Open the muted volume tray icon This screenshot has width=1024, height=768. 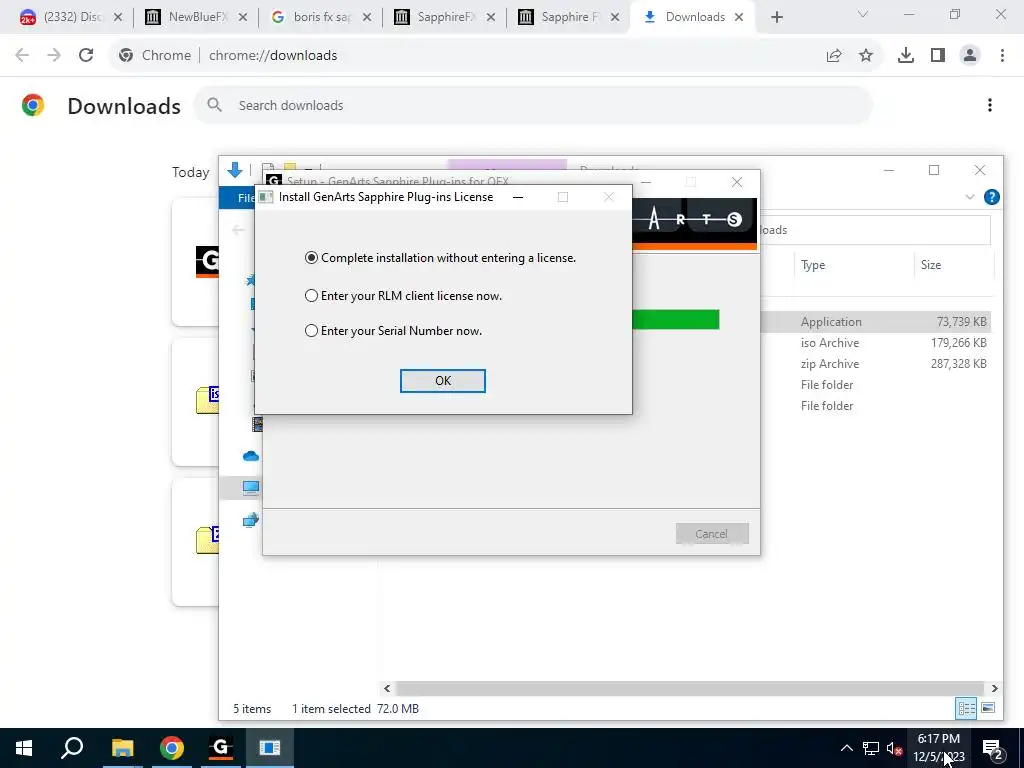tap(894, 748)
